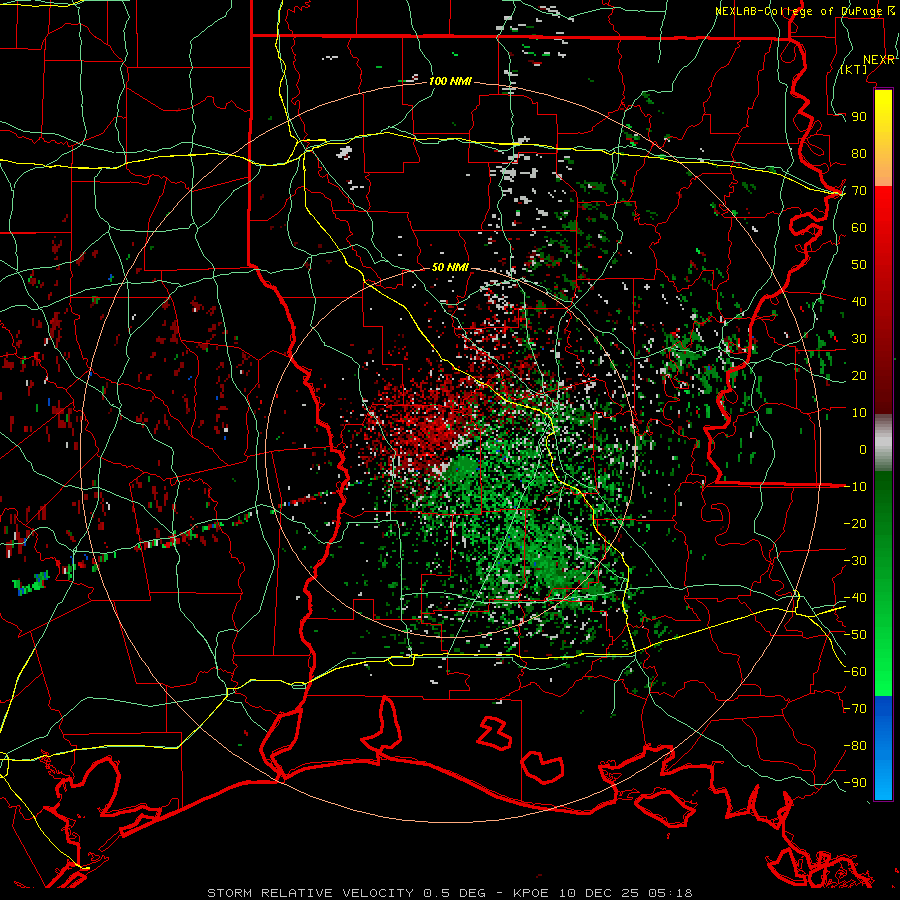The height and width of the screenshot is (900, 900).
Task: Click the "100 NMI" range ring label
Action: 450,82
